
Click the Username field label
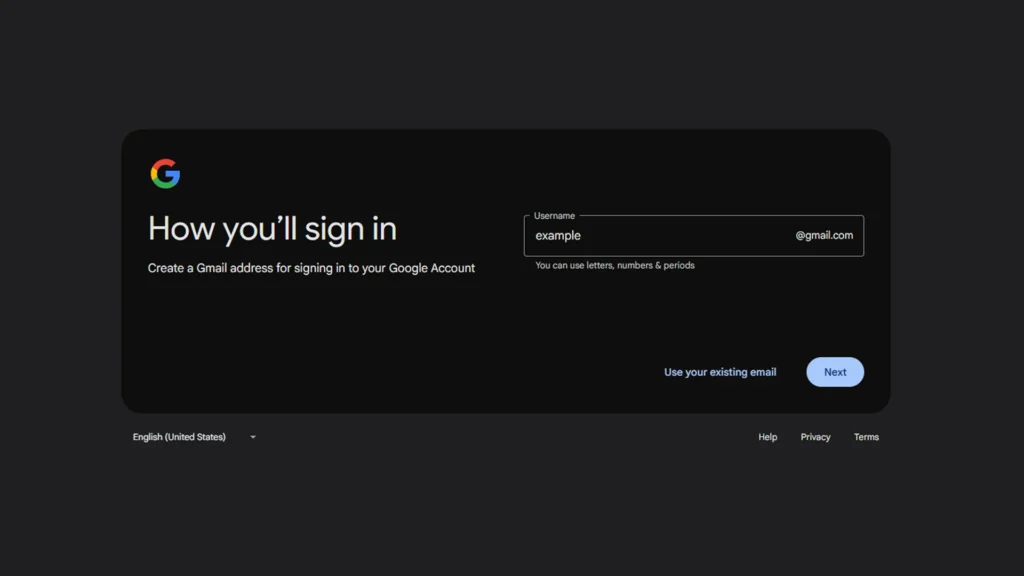[554, 215]
